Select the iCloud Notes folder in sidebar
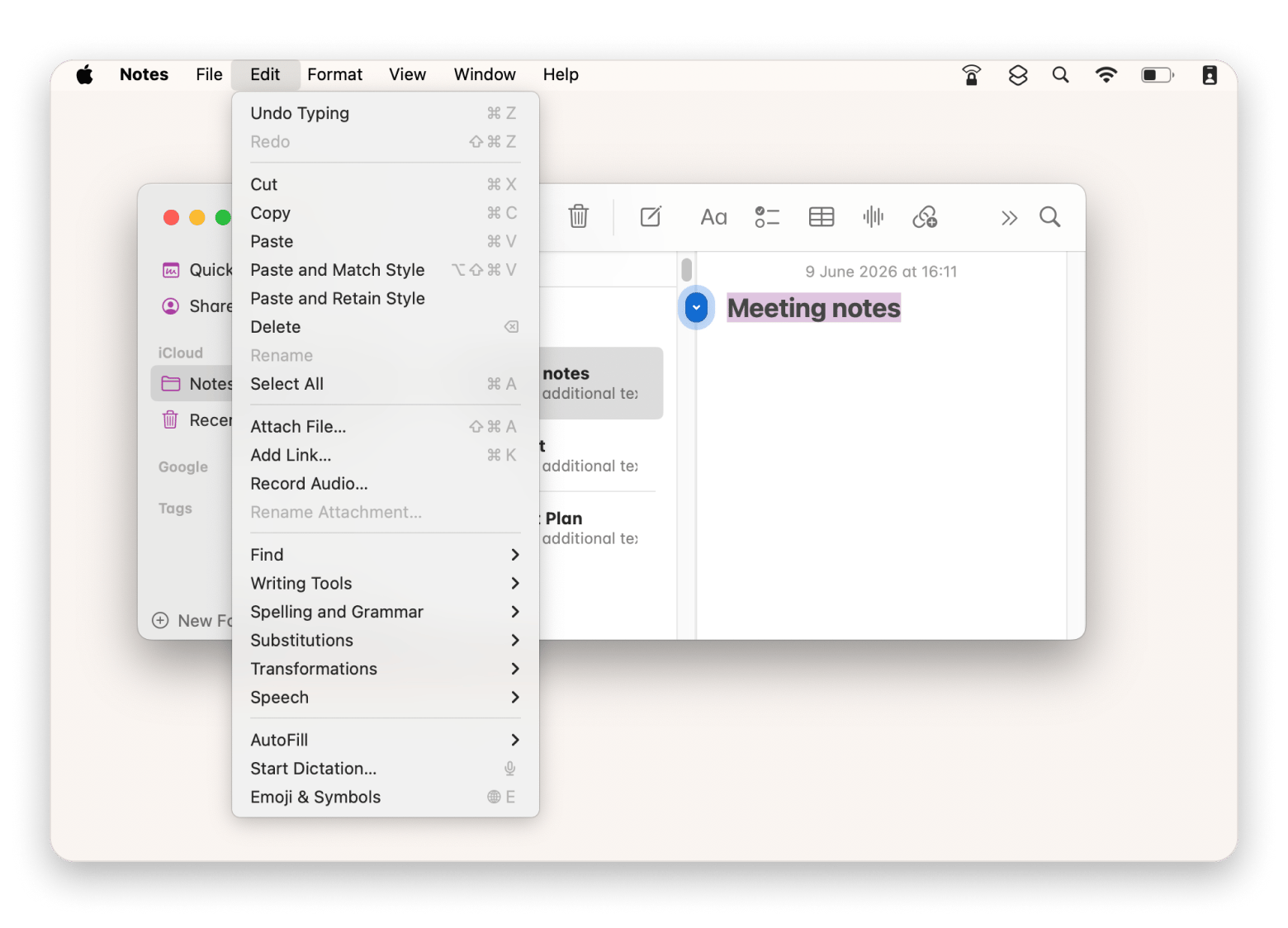 click(x=192, y=384)
